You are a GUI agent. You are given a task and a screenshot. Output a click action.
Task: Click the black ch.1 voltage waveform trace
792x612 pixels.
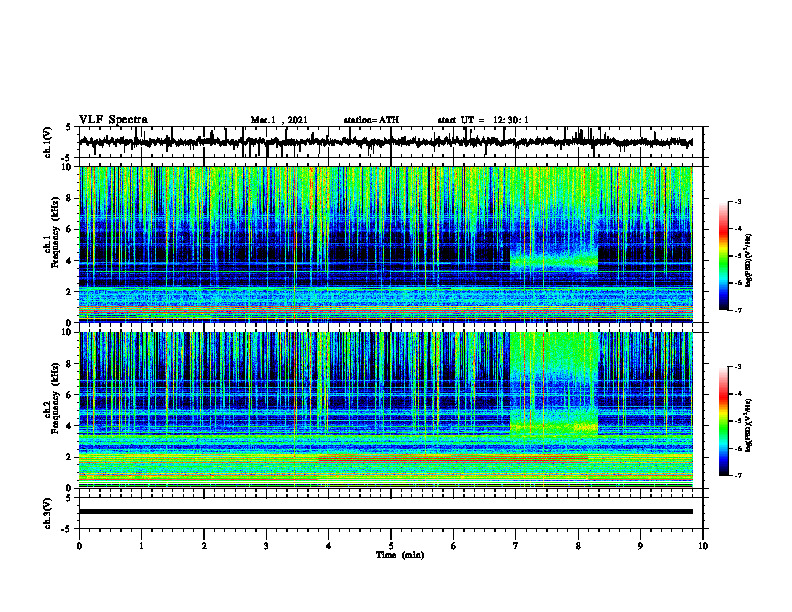(386, 142)
